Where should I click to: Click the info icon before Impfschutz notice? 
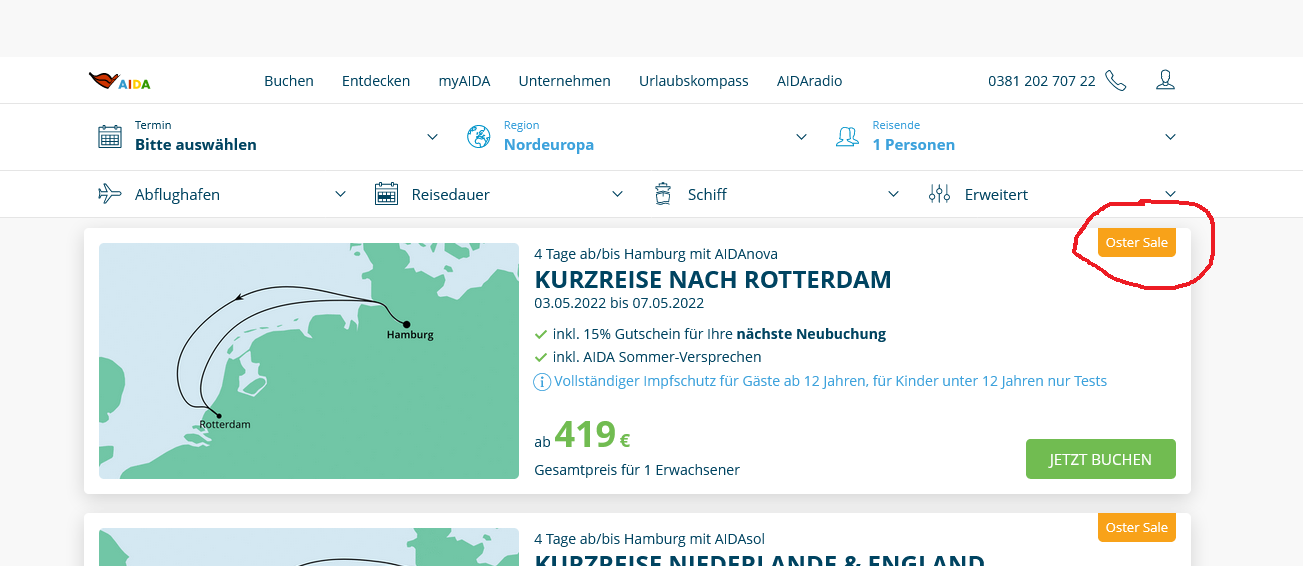[542, 381]
